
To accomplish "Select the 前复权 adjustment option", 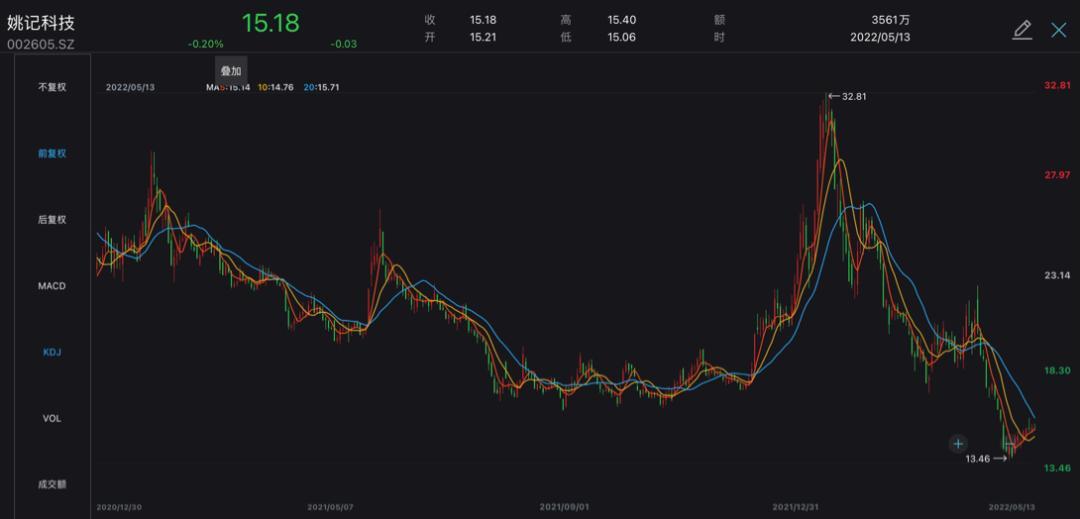I will pyautogui.click(x=51, y=153).
